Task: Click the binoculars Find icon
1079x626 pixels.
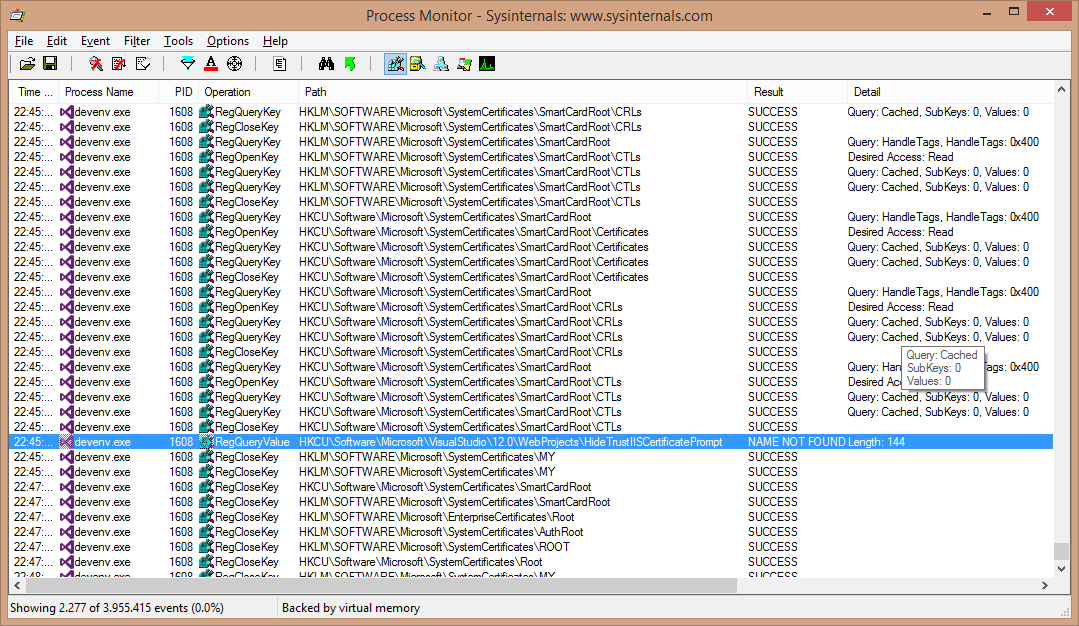Action: coord(326,64)
